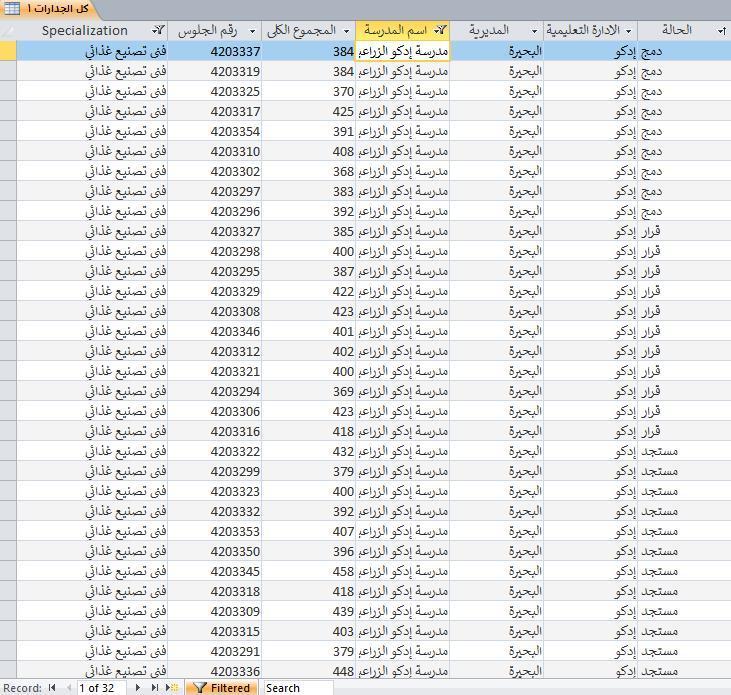Open Specialization column filter dropdown
This screenshot has width=731, height=695.
tap(158, 31)
